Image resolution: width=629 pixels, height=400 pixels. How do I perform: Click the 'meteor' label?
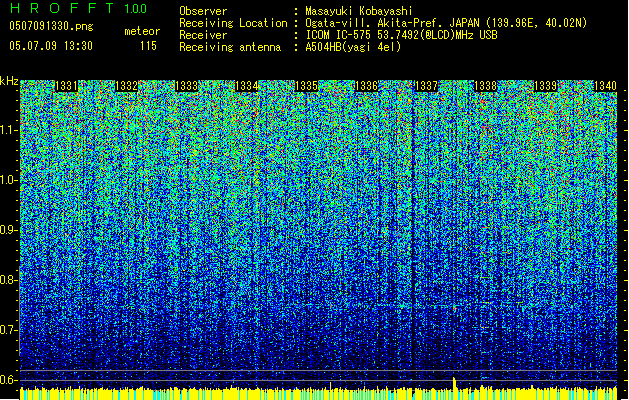[x=142, y=31]
